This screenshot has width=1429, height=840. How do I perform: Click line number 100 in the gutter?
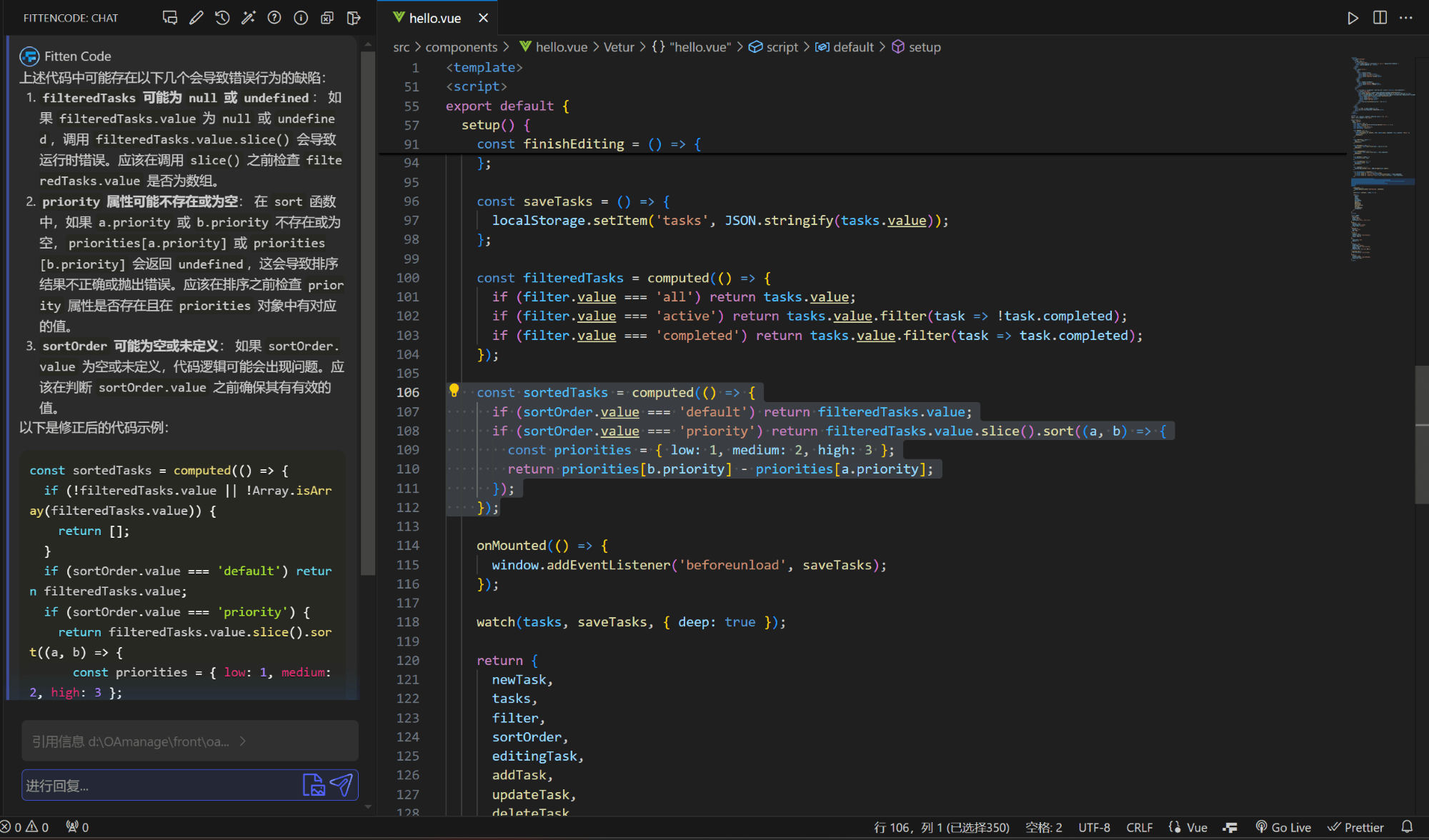(x=408, y=278)
